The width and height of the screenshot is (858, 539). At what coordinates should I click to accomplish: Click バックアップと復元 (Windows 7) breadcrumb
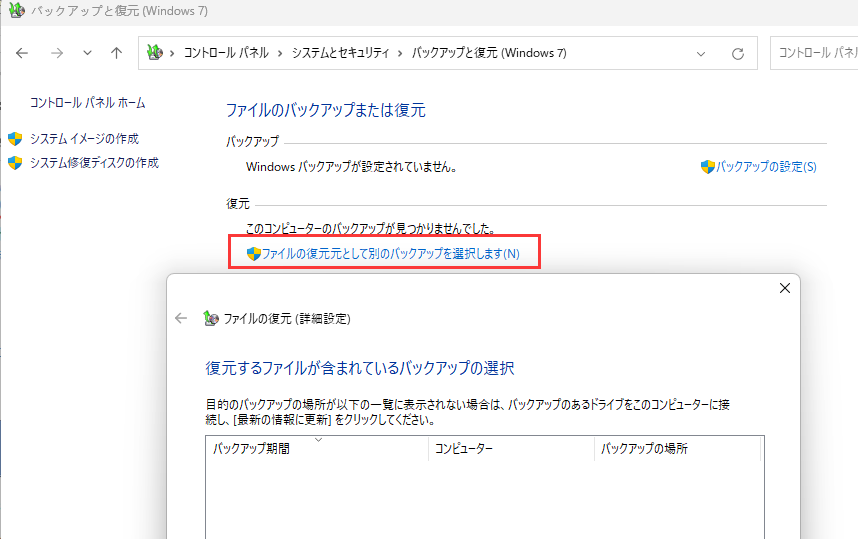(489, 53)
